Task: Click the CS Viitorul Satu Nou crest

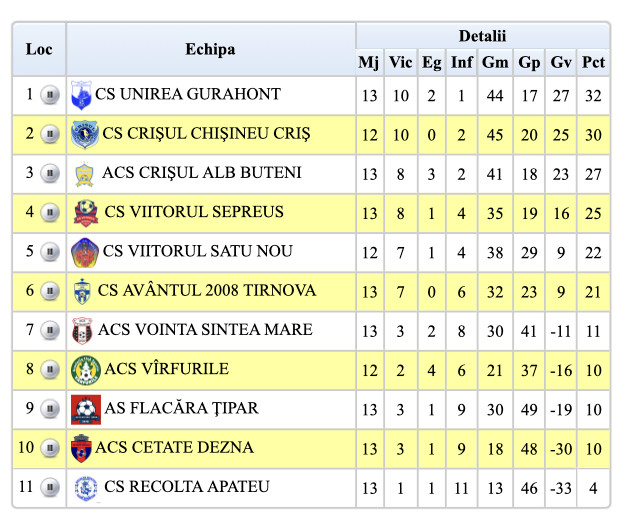Action: pos(84,252)
